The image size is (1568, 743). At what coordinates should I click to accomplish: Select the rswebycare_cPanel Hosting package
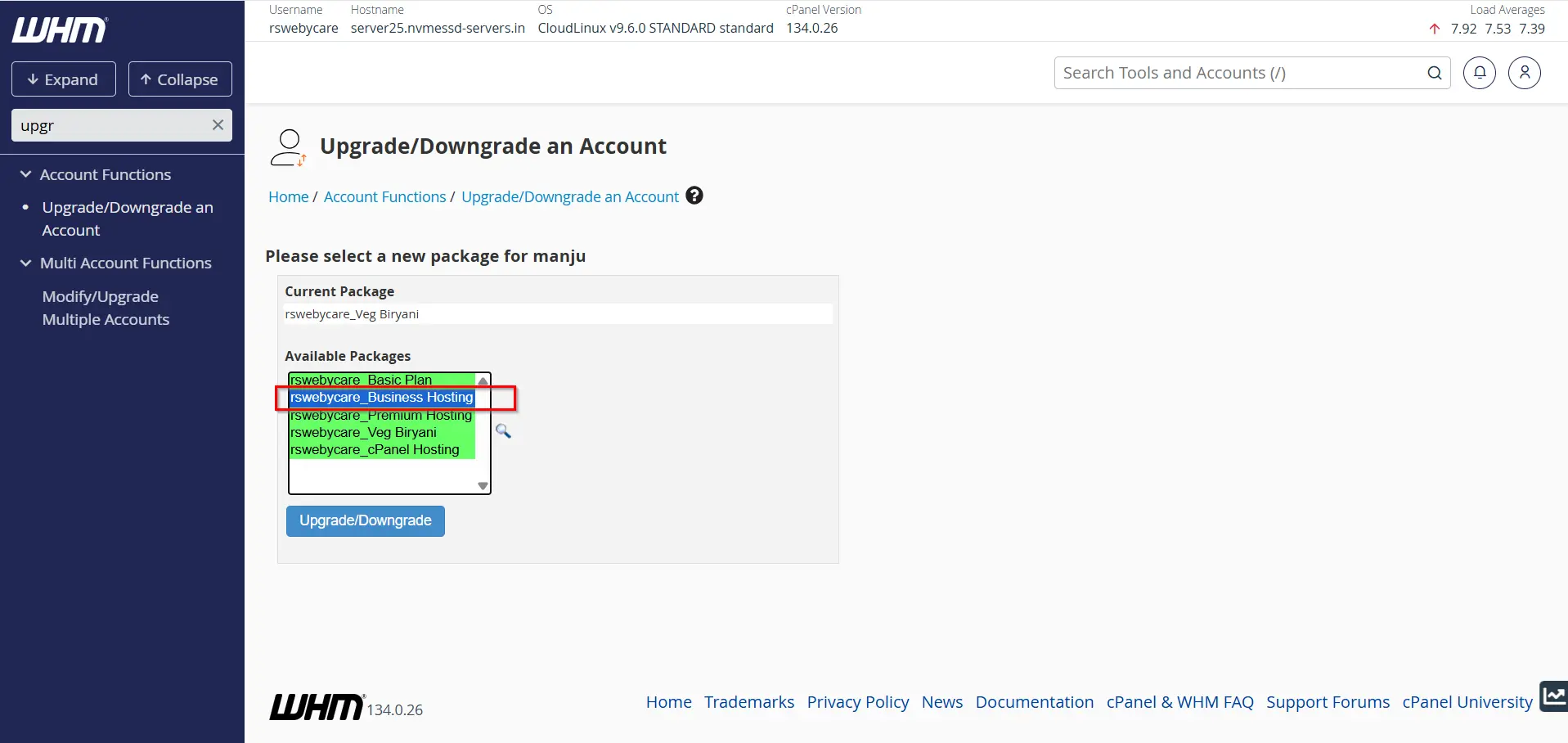[382, 449]
